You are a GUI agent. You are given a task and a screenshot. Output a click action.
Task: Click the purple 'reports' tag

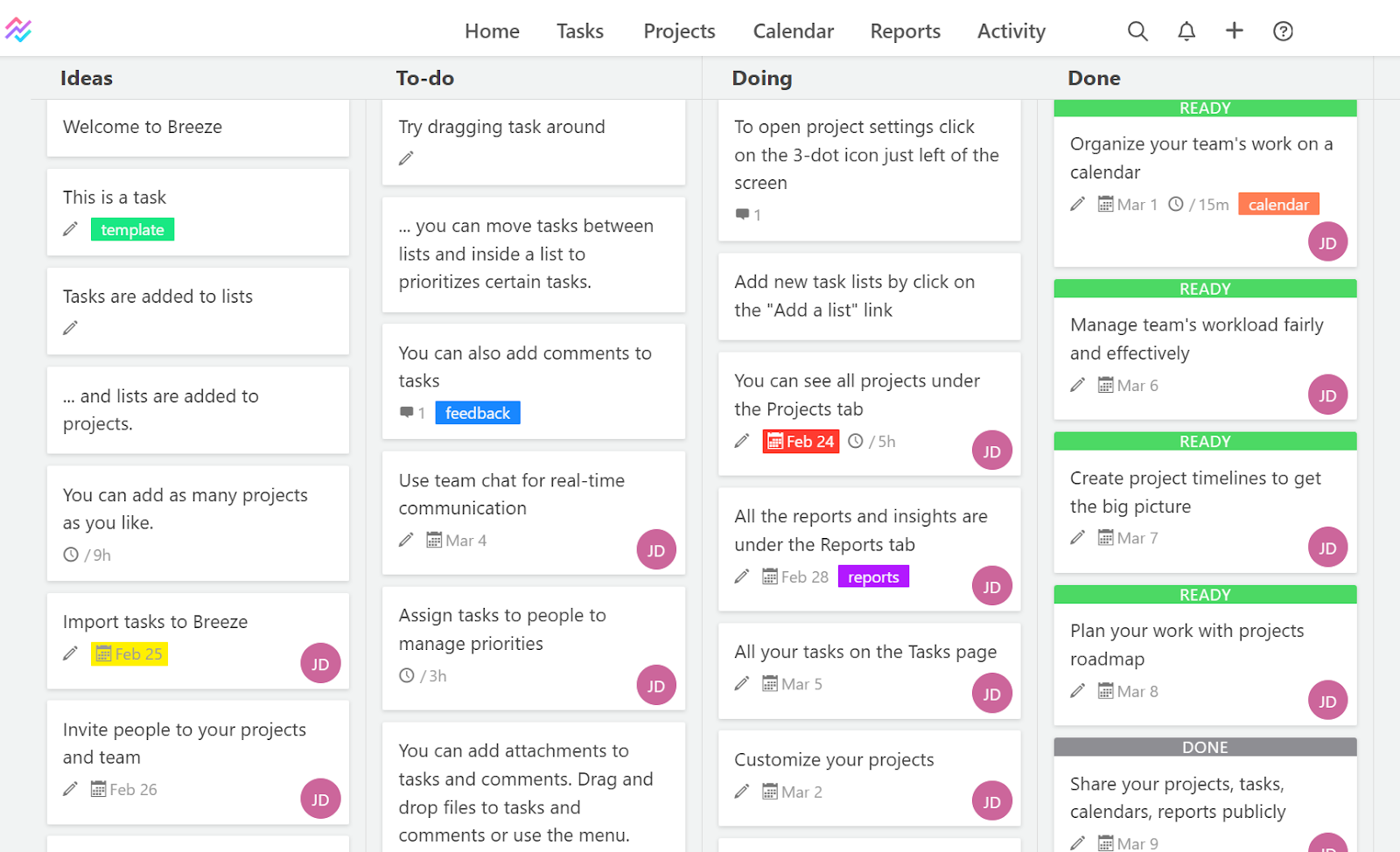click(x=873, y=577)
